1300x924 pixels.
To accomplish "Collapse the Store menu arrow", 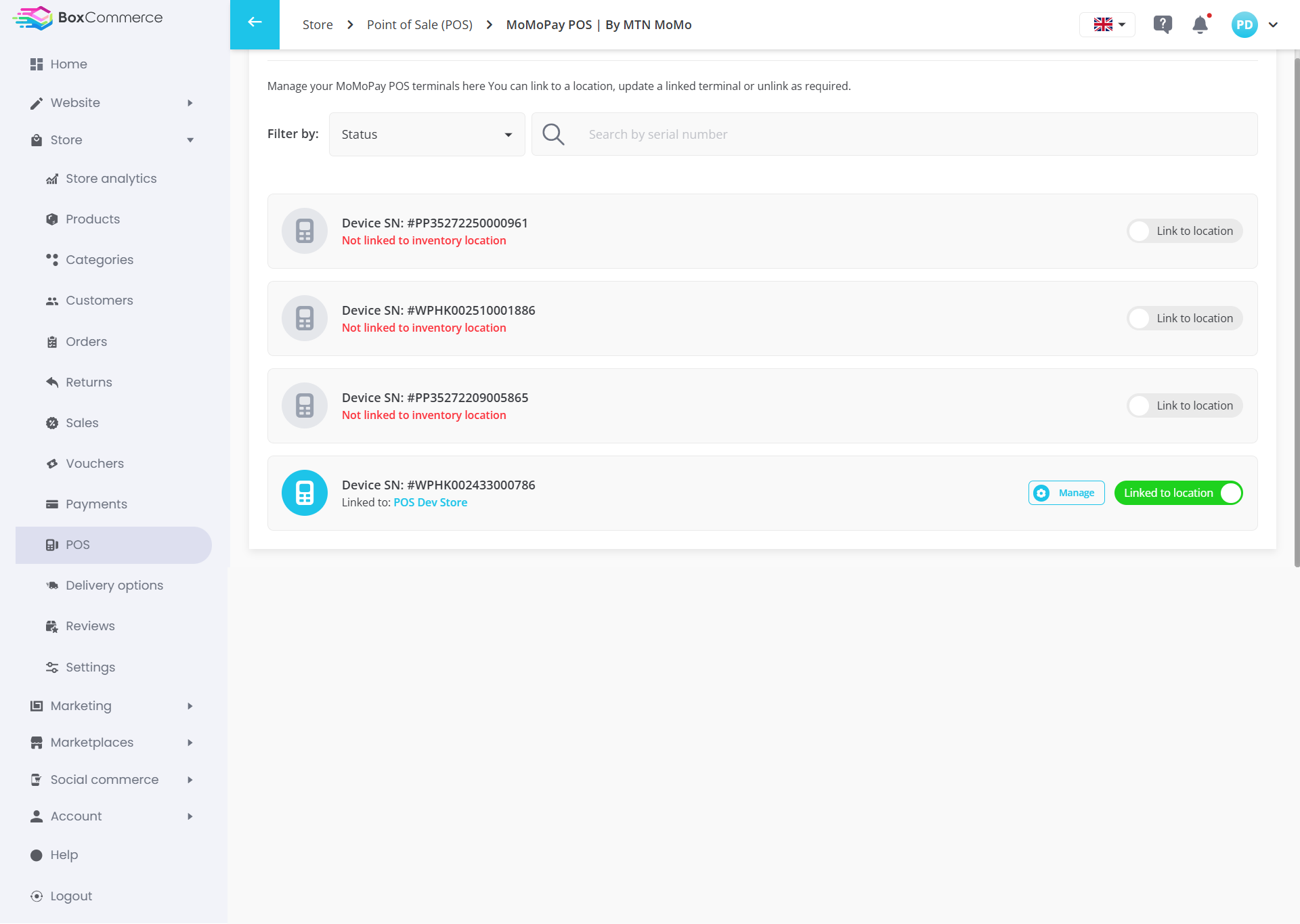I will coord(190,140).
